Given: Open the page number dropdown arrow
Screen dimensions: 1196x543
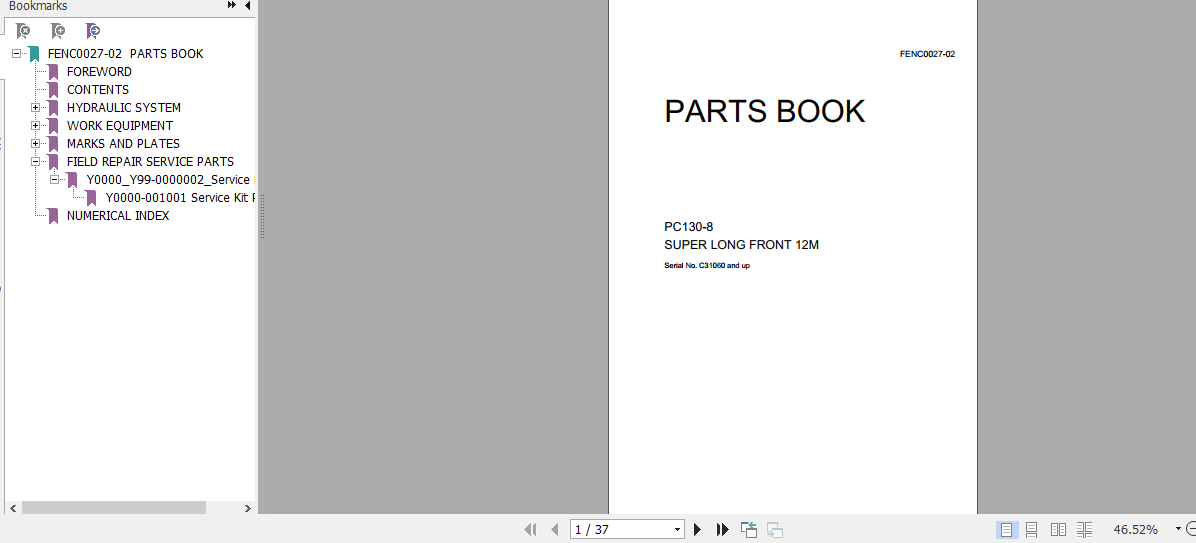Looking at the screenshot, I should tap(677, 529).
